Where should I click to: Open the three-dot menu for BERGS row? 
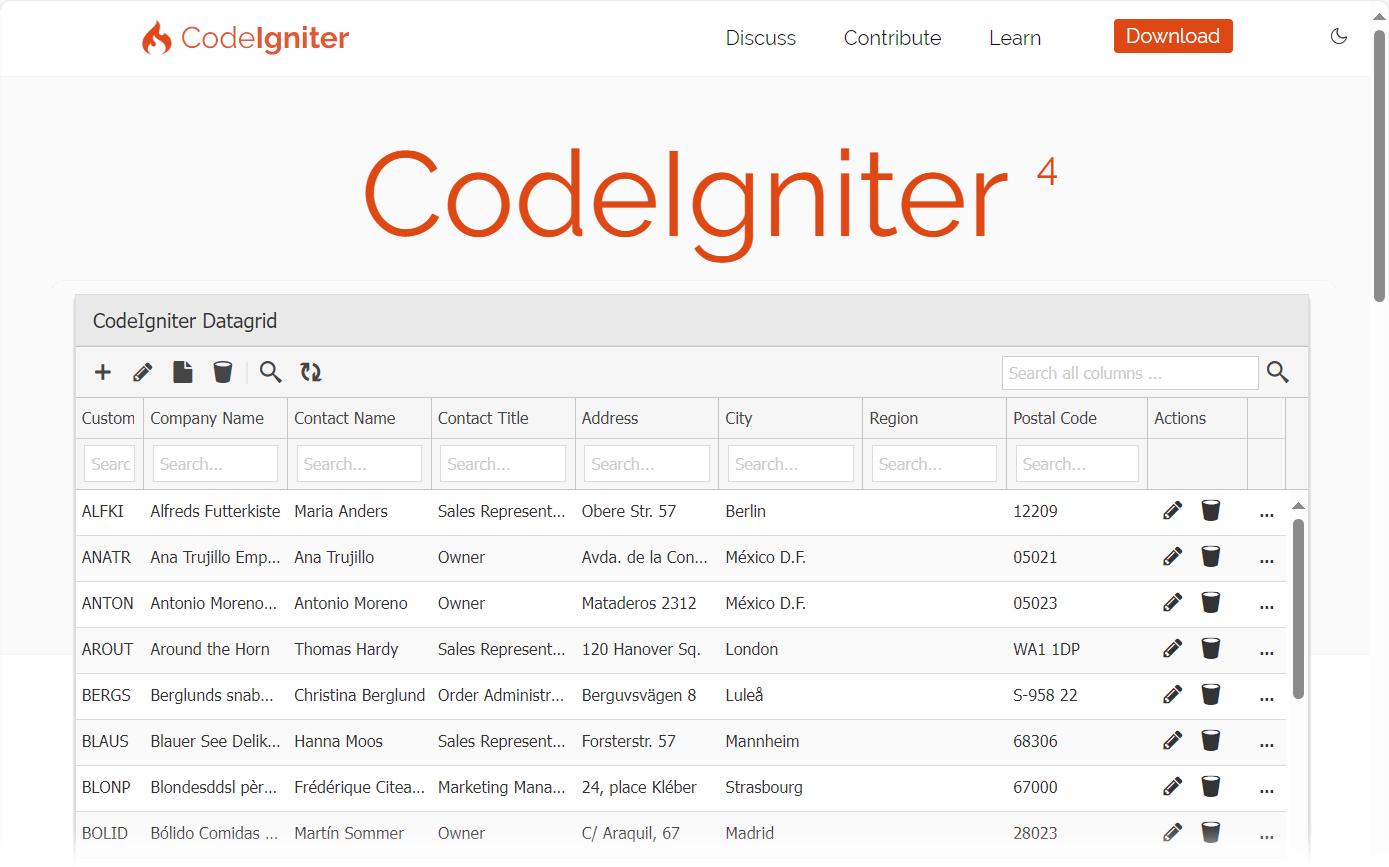point(1266,697)
